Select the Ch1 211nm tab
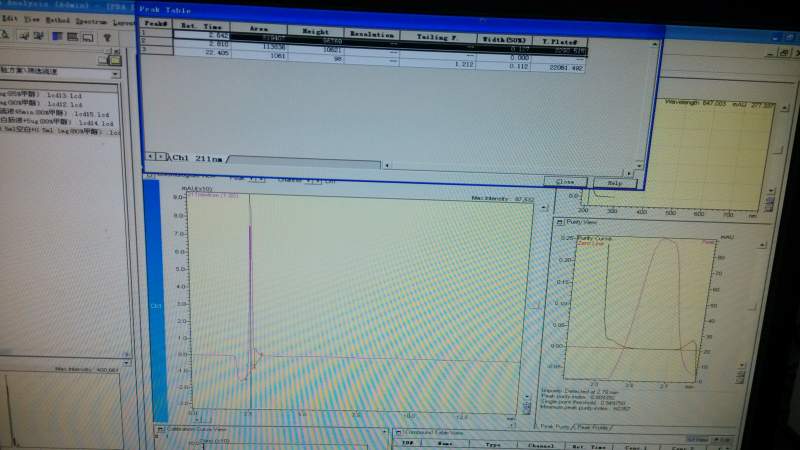 198,159
